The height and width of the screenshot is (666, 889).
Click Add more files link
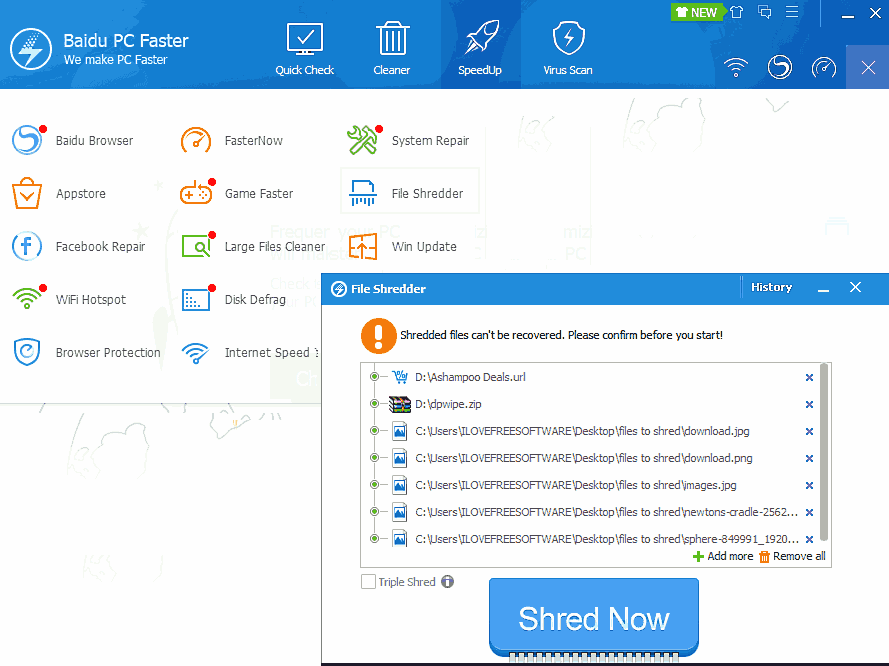(723, 556)
